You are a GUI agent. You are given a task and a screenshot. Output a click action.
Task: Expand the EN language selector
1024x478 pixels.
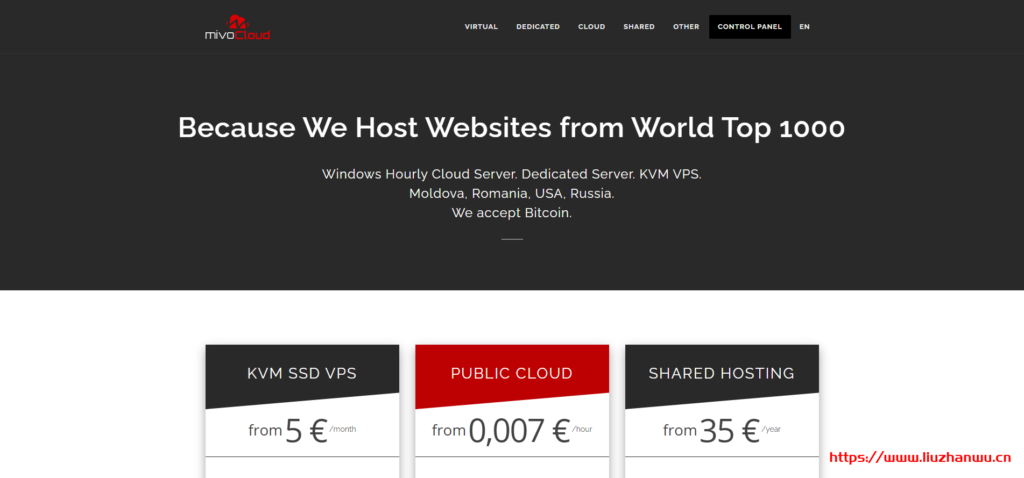pyautogui.click(x=804, y=27)
